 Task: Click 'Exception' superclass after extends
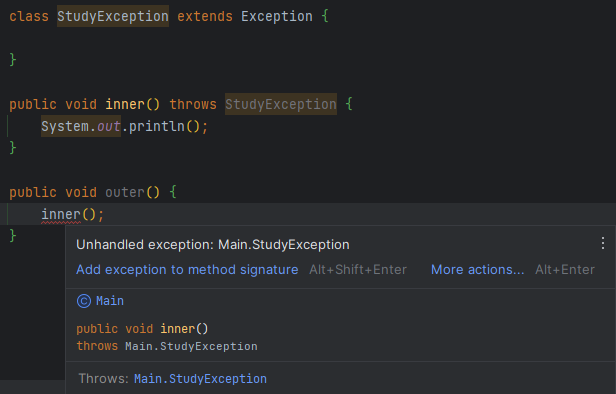[x=277, y=16]
